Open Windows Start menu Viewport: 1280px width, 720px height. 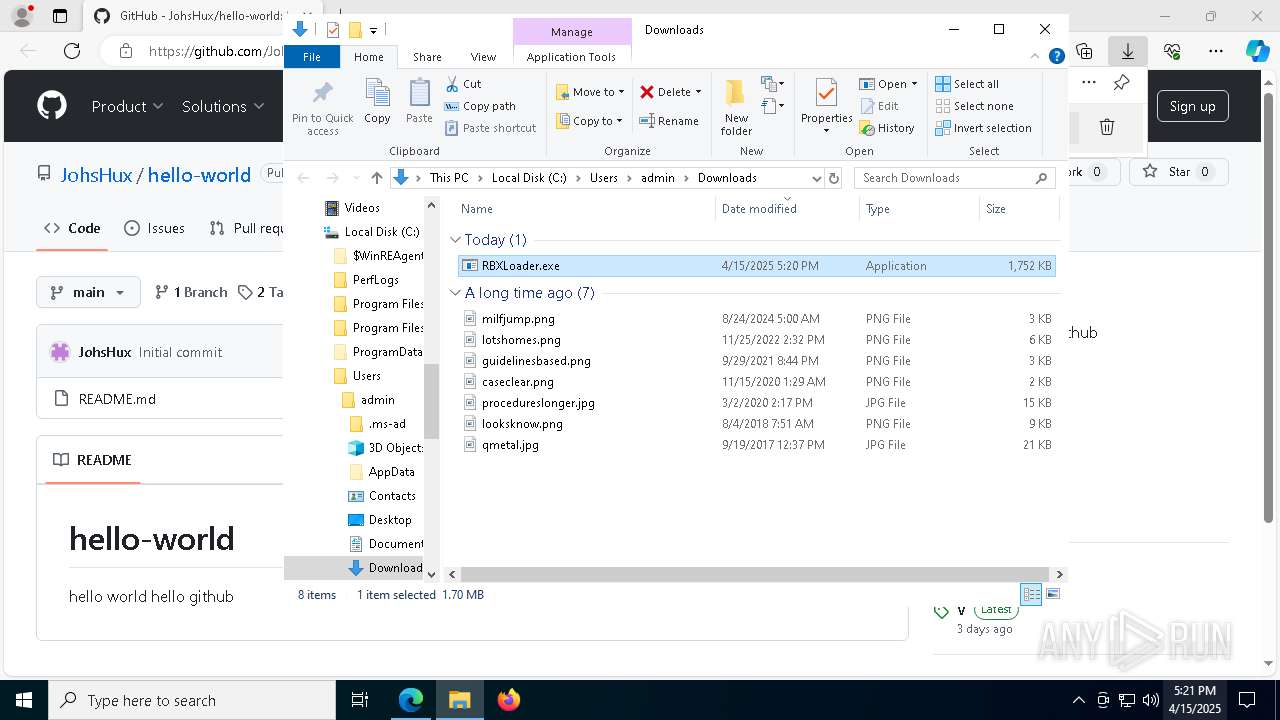23,700
